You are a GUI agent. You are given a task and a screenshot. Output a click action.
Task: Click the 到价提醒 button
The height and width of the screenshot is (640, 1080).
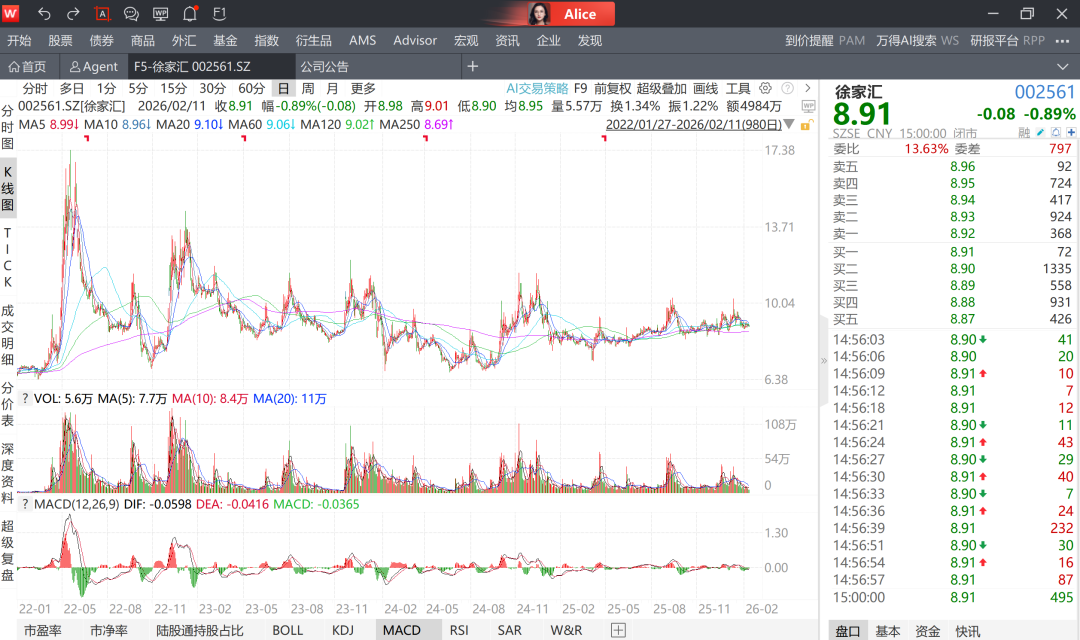[x=809, y=41]
